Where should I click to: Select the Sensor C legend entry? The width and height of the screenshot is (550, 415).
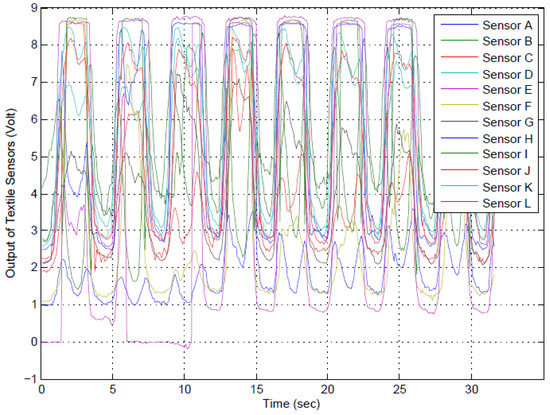tap(508, 58)
